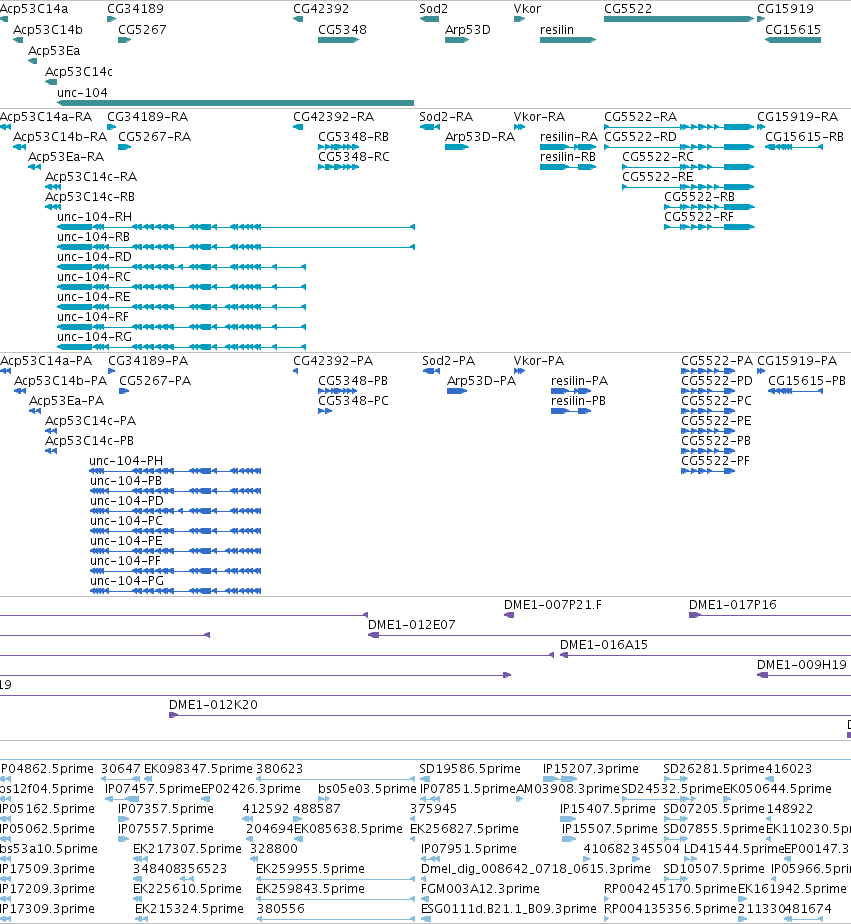Screen dimensions: 851x924
Task: Click protein unc-104-PD
Action: point(175,512)
